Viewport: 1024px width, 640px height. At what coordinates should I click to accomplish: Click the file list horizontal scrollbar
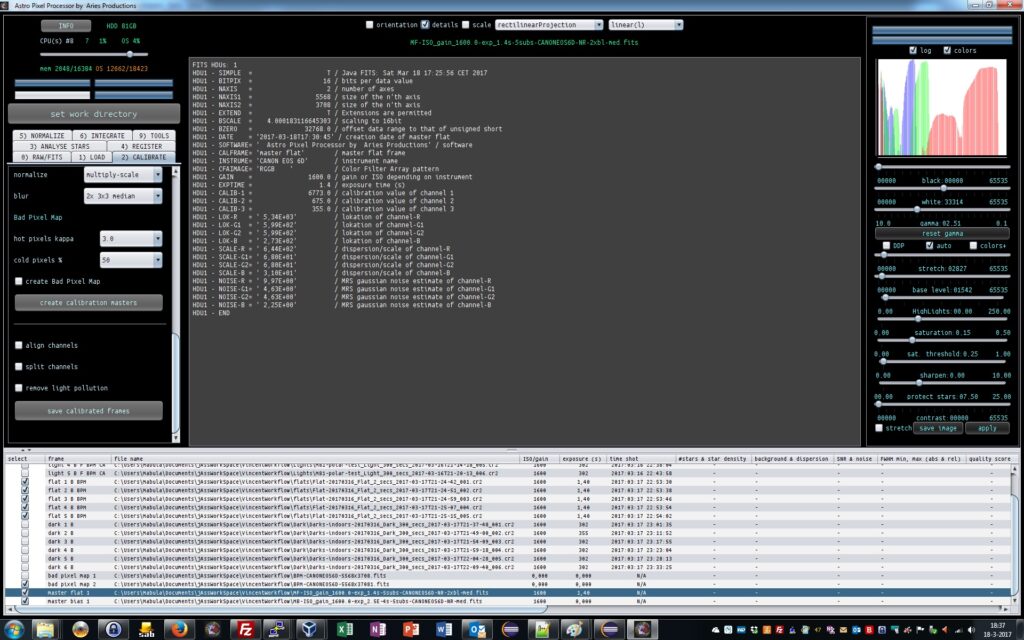tap(281, 609)
